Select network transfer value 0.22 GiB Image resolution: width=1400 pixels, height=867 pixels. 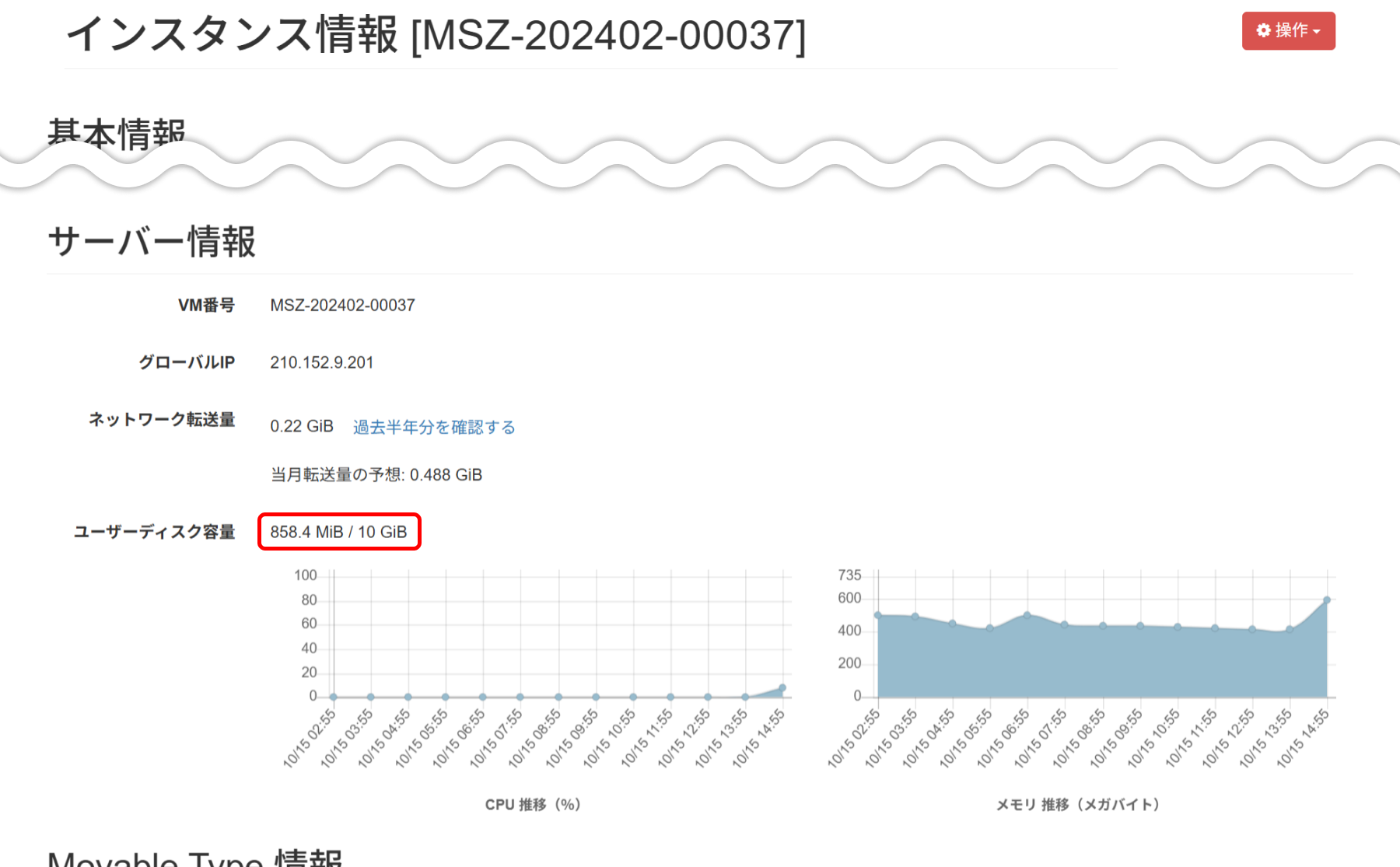point(302,426)
